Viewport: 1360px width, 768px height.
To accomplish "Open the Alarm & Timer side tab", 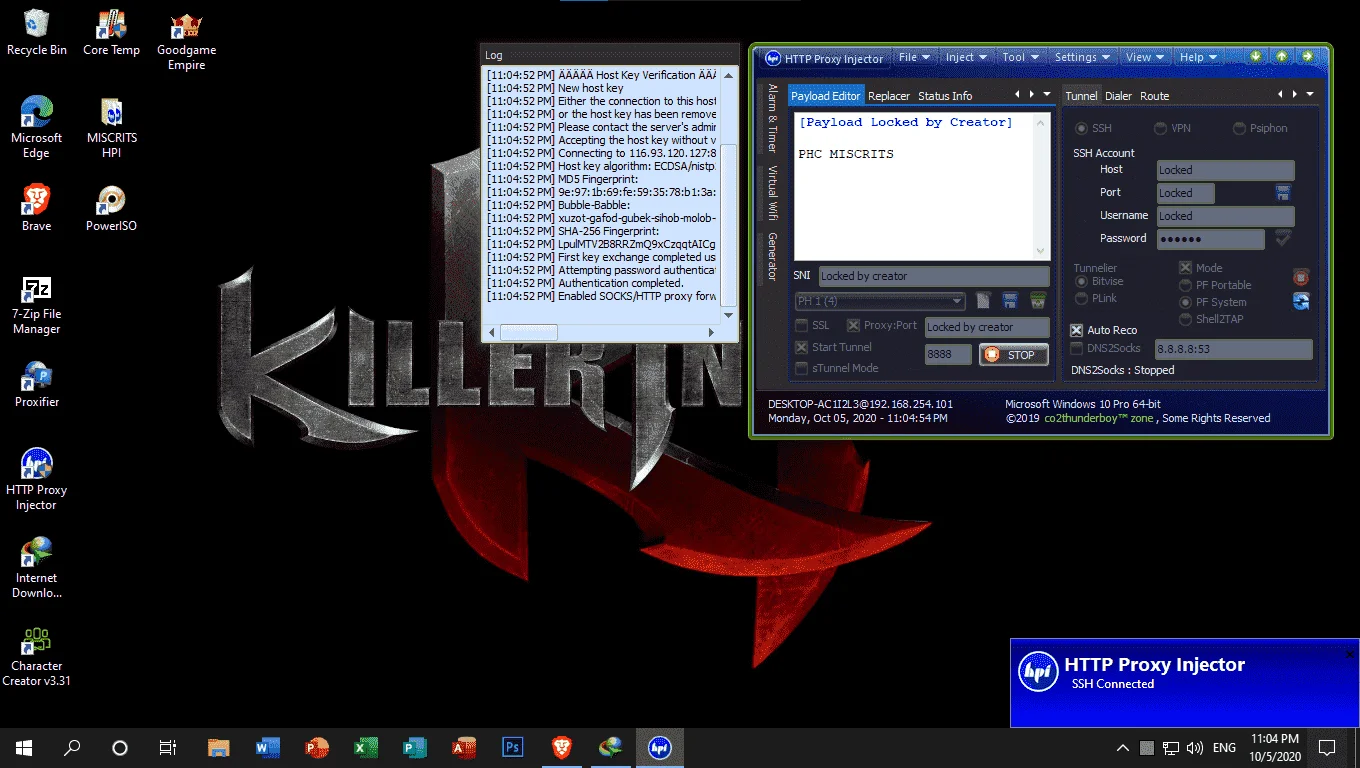I will [772, 118].
